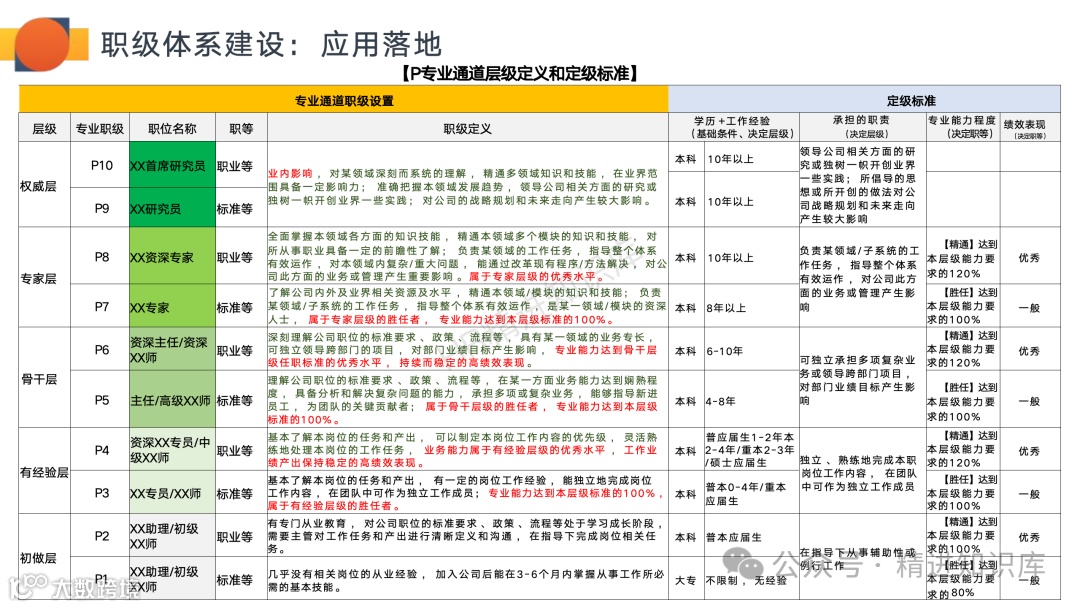Click the P6 grade cell

[101, 350]
